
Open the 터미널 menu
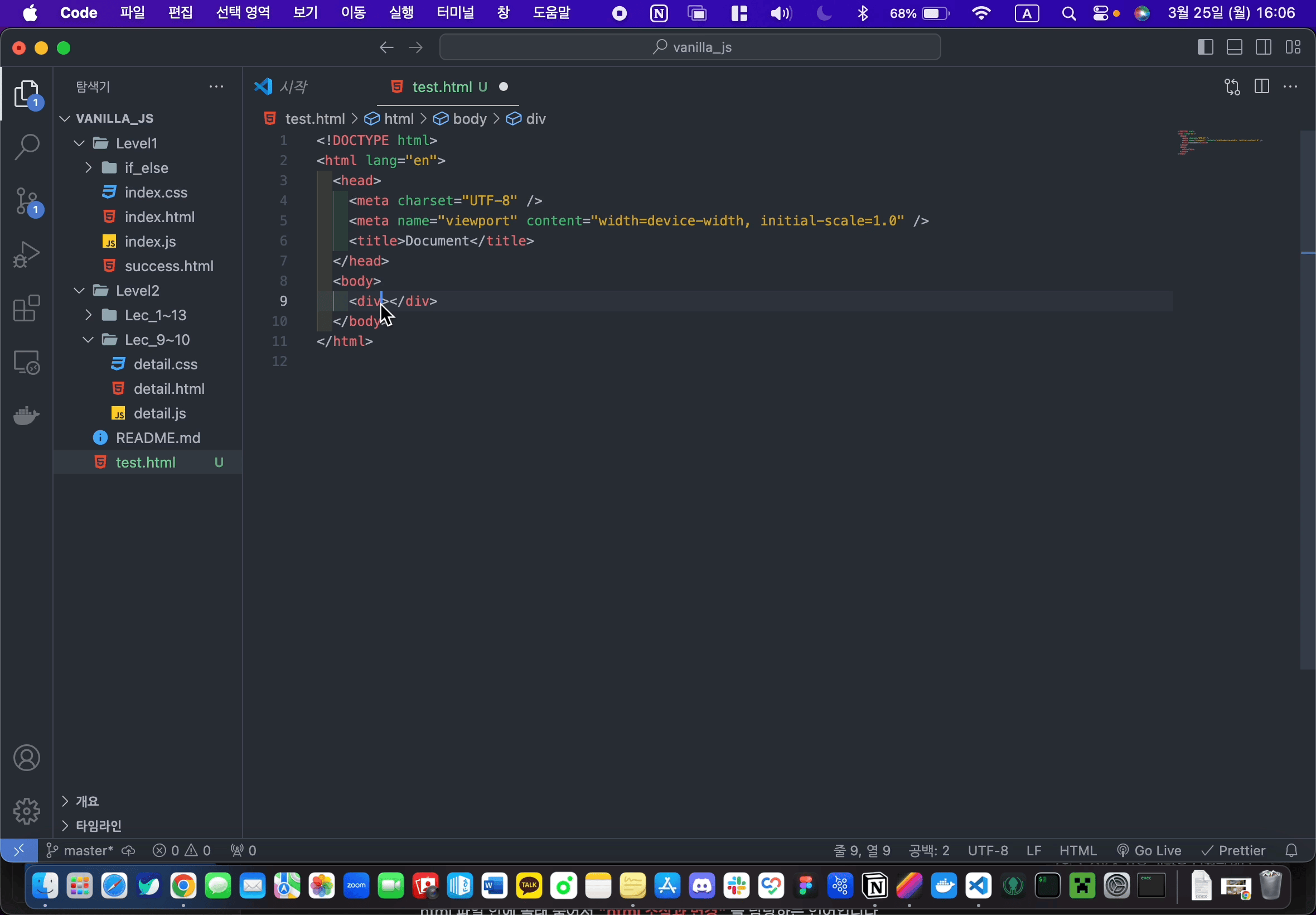[455, 13]
